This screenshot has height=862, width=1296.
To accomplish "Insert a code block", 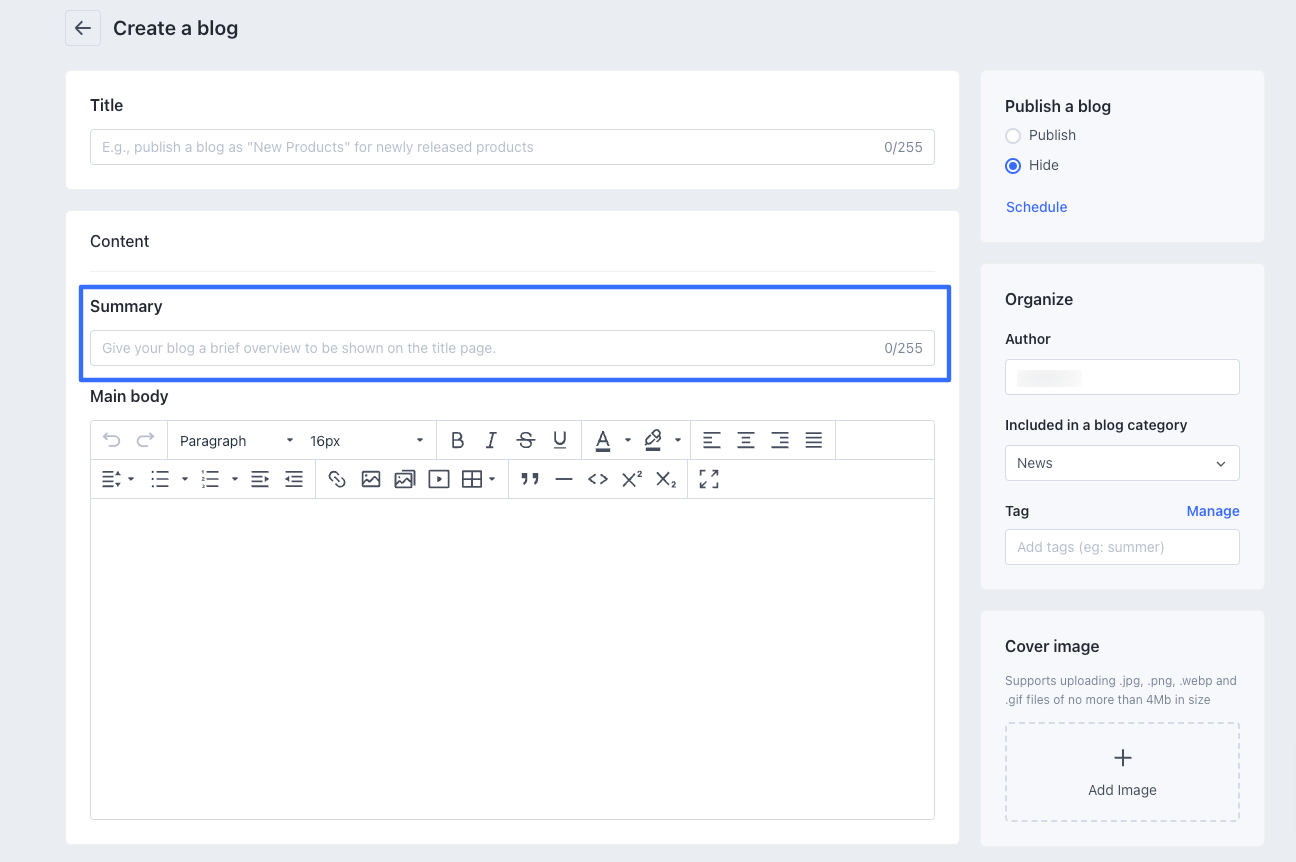I will pos(598,480).
